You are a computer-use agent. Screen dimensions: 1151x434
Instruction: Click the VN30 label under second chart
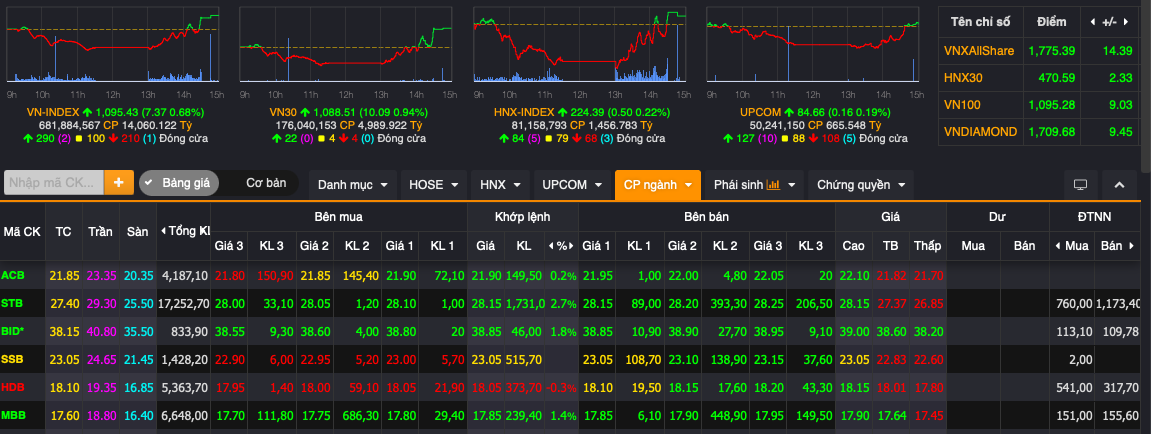pos(283,112)
